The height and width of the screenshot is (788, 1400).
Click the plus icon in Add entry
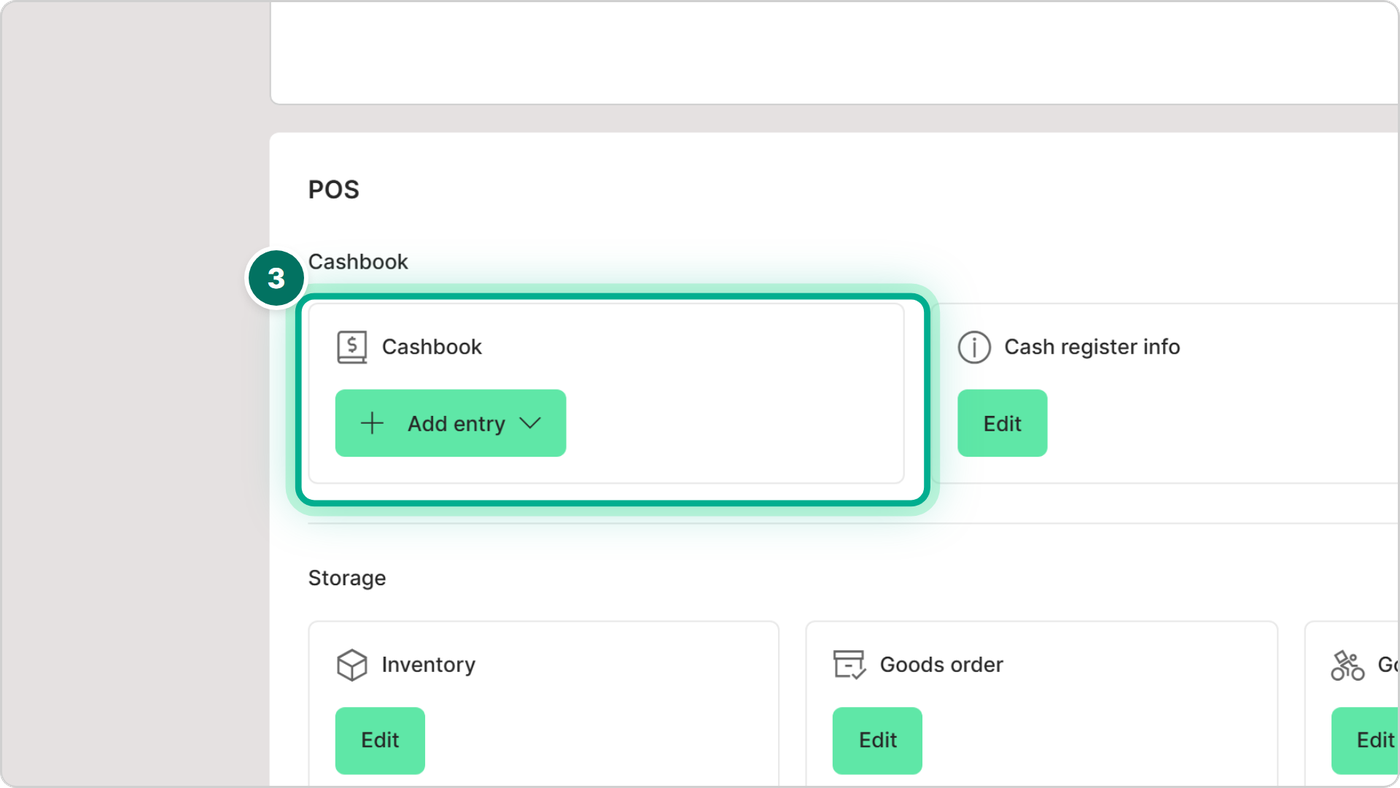[372, 423]
